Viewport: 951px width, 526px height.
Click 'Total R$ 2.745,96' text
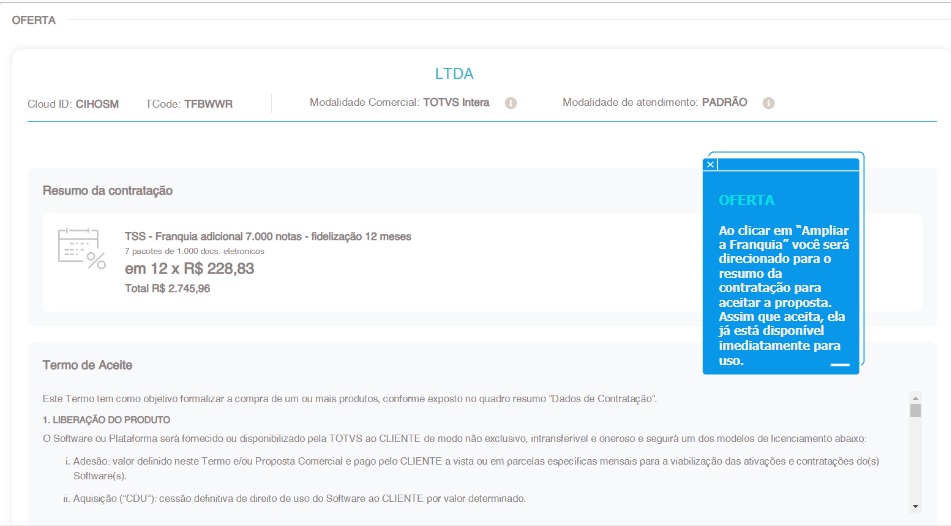(167, 289)
